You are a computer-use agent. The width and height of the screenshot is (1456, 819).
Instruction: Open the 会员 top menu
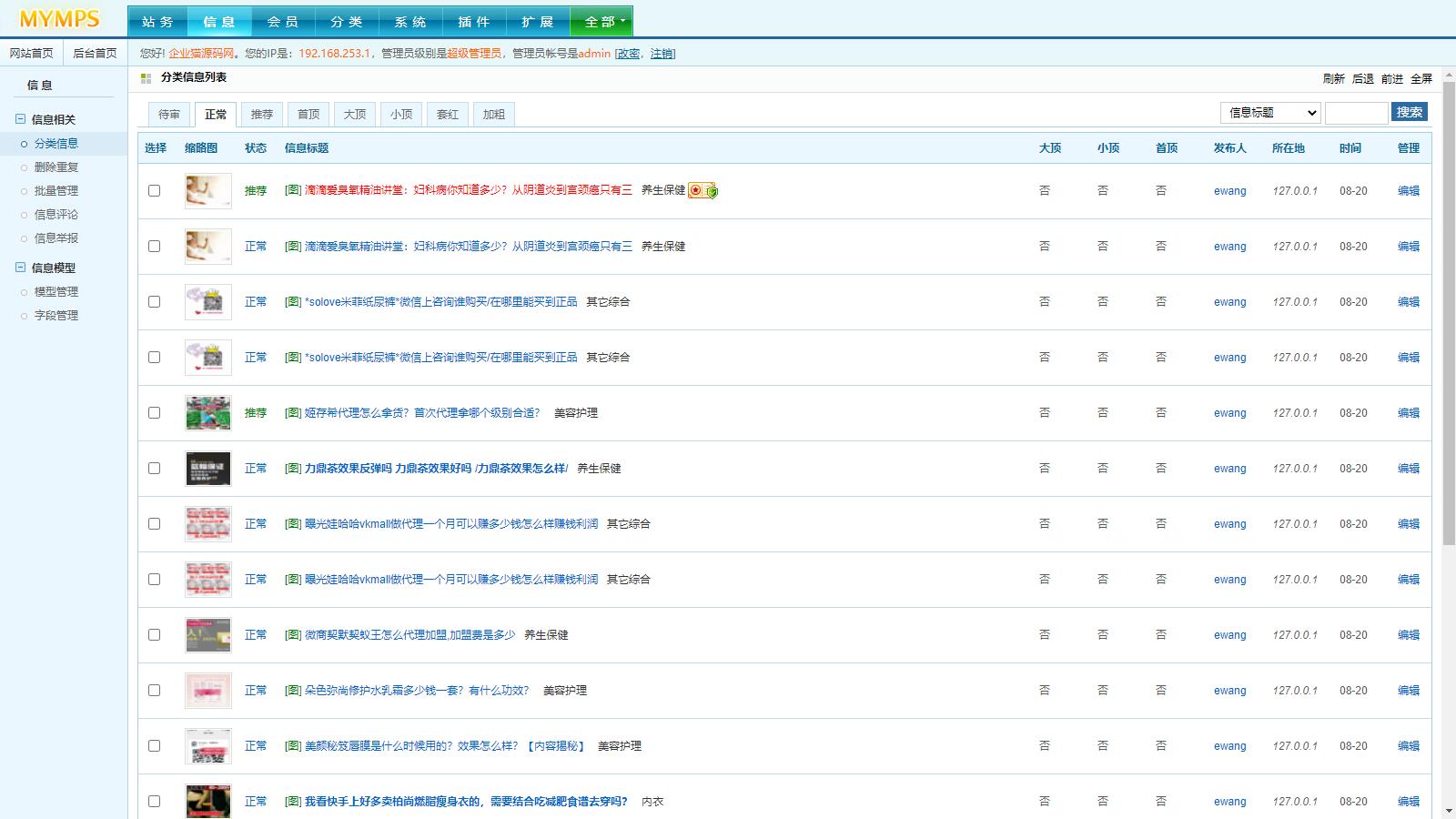283,22
